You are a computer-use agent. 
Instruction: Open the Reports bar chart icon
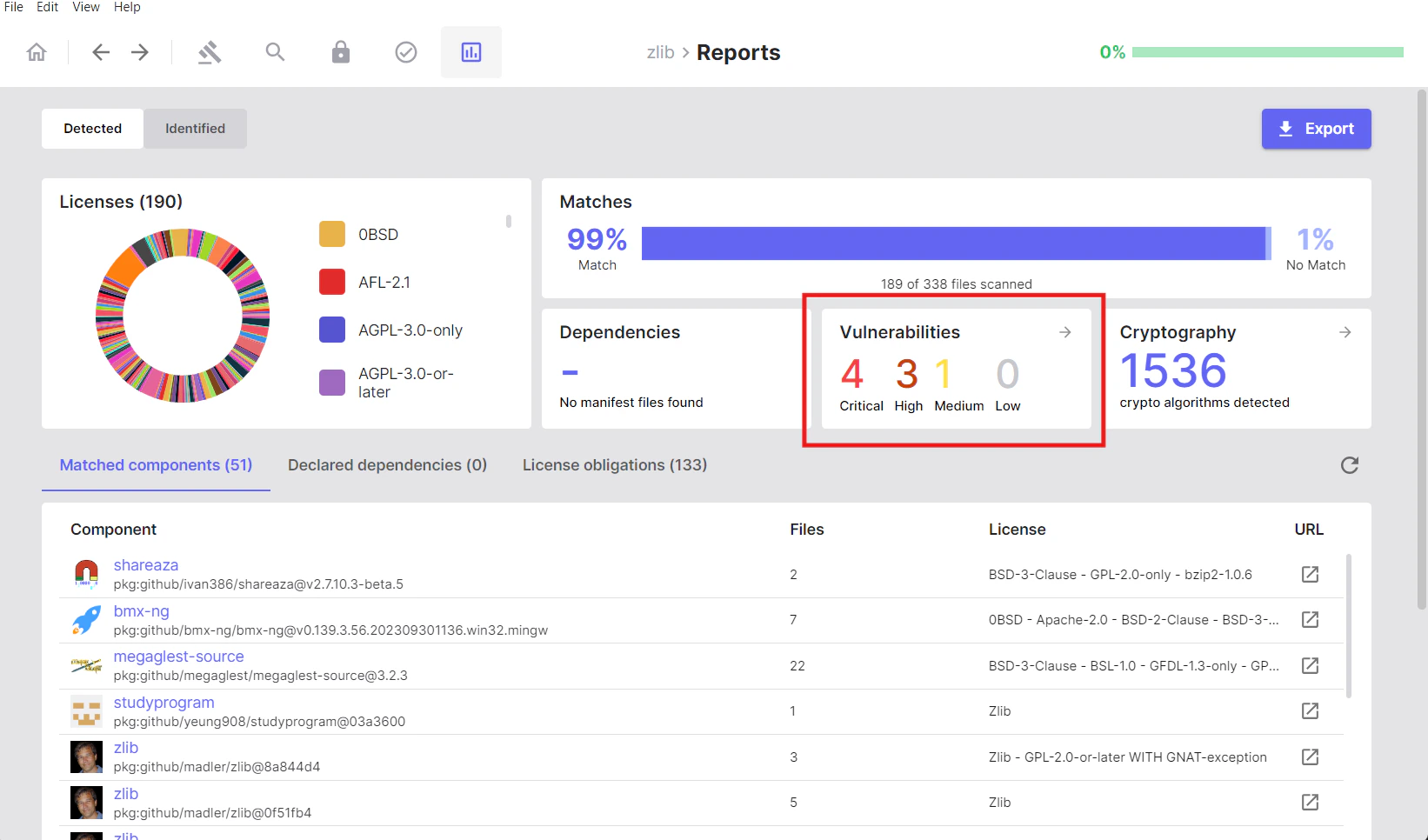point(470,51)
